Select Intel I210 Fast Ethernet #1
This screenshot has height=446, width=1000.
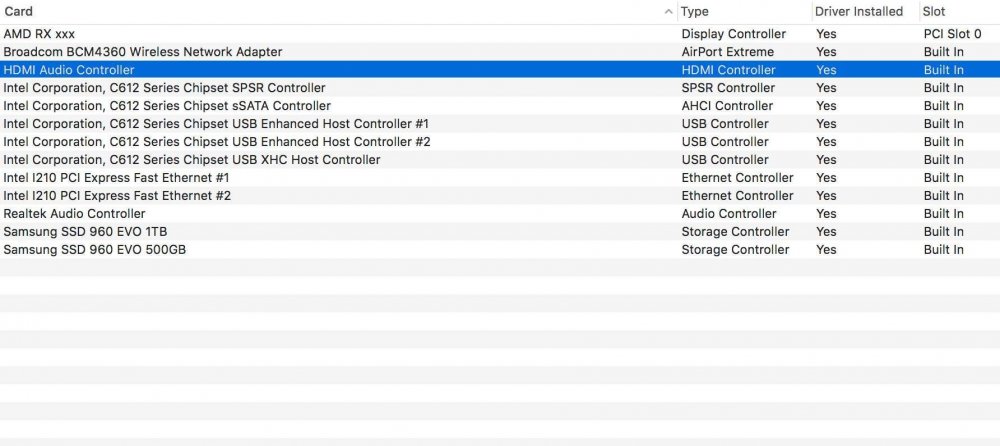(x=500, y=177)
